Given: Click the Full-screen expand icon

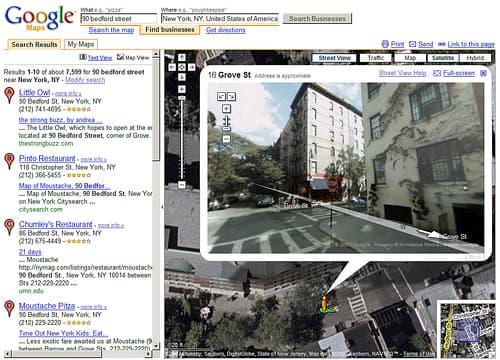Looking at the screenshot, I should click(437, 73).
